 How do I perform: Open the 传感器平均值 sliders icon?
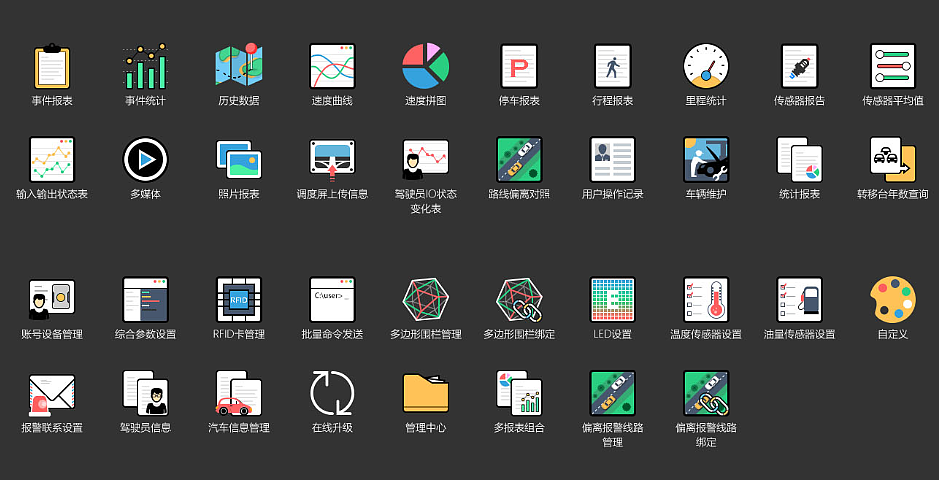coord(893,66)
